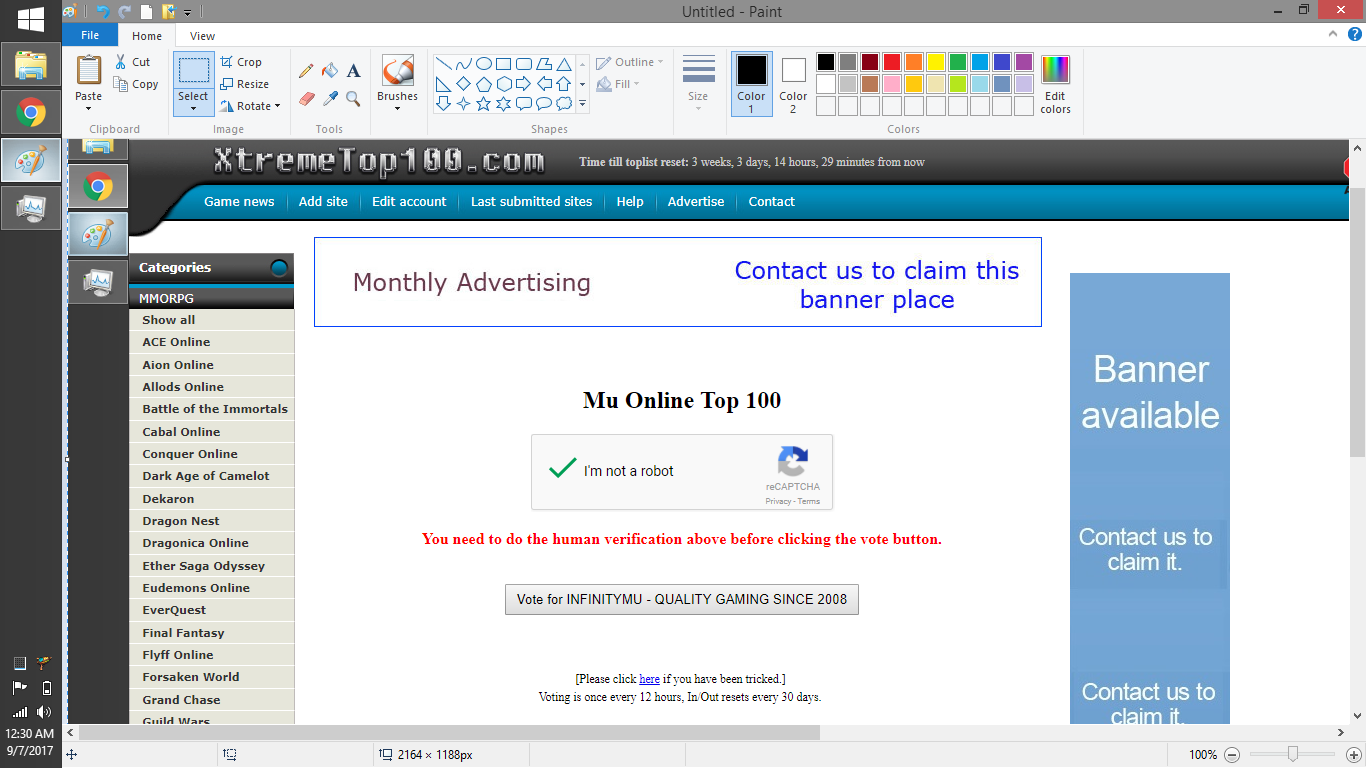Click Undo in the quick access toolbar
1368x770 pixels.
point(103,12)
